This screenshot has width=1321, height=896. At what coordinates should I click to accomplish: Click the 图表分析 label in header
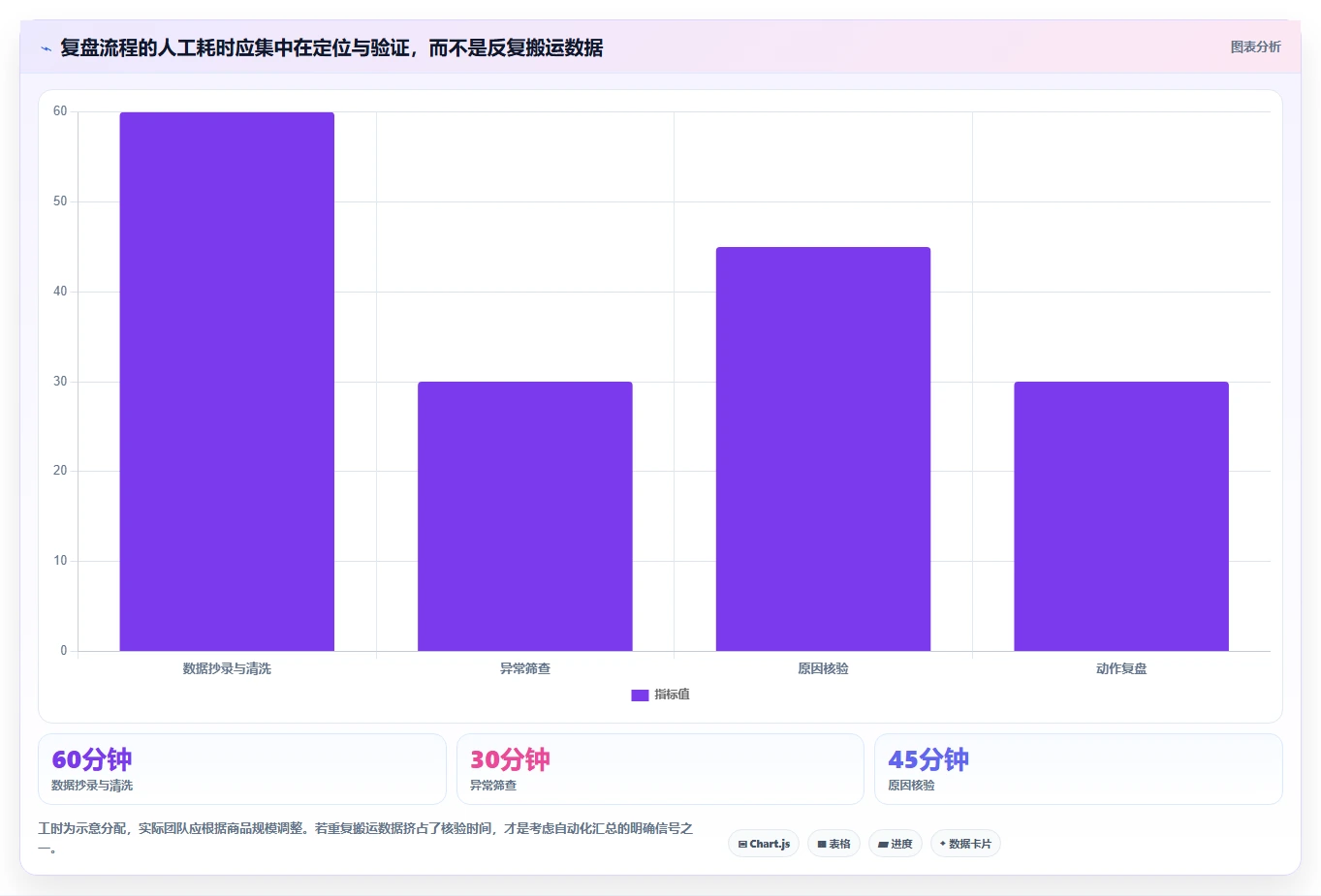click(1255, 46)
